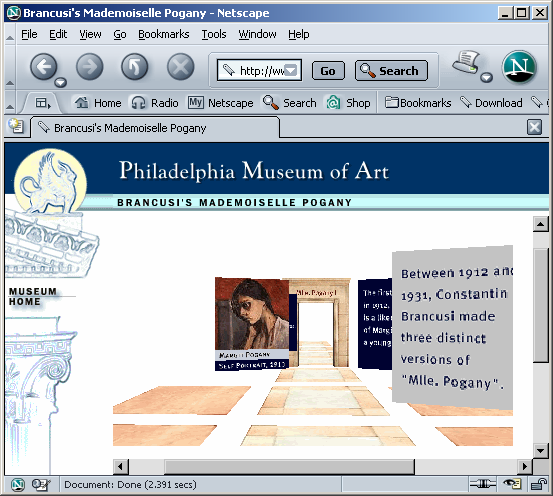Click Search with magnifier on personal toolbar
Image resolution: width=553 pixels, height=496 pixels.
[289, 103]
